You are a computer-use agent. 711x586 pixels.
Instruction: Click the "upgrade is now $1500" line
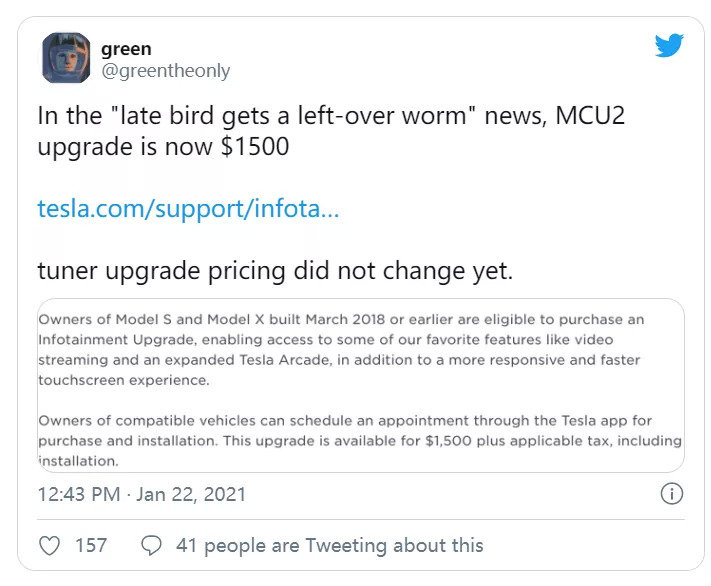(x=163, y=148)
